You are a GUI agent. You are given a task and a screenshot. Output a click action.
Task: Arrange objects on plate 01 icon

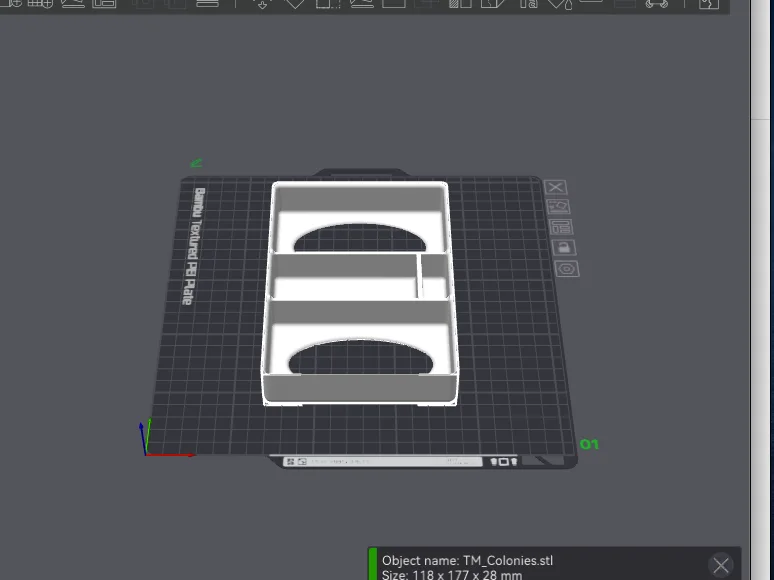pos(560,227)
